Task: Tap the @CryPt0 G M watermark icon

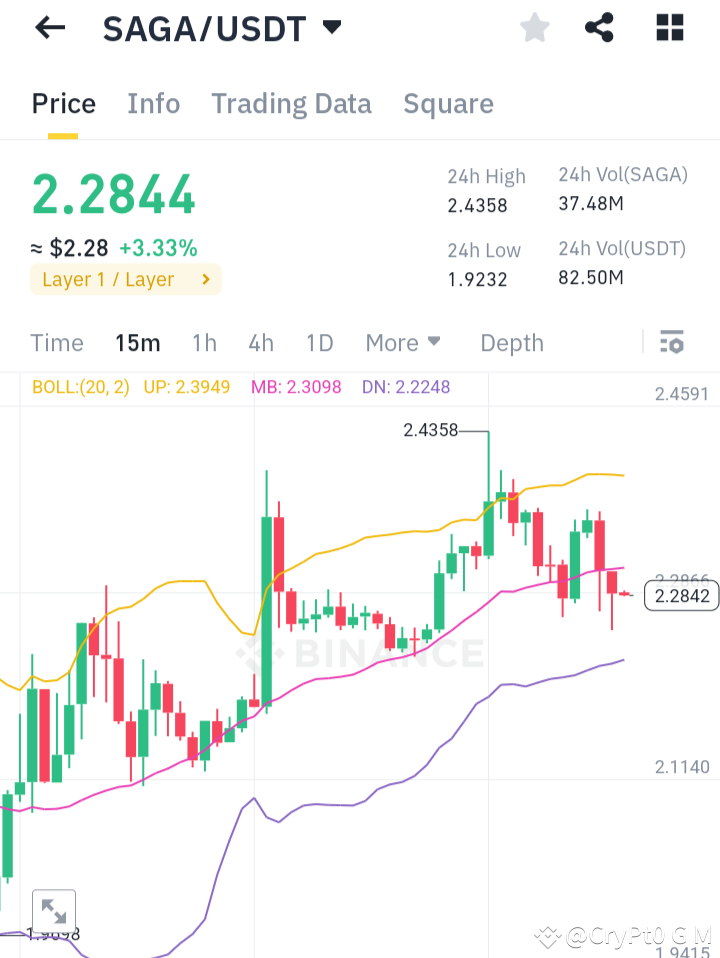Action: 548,937
